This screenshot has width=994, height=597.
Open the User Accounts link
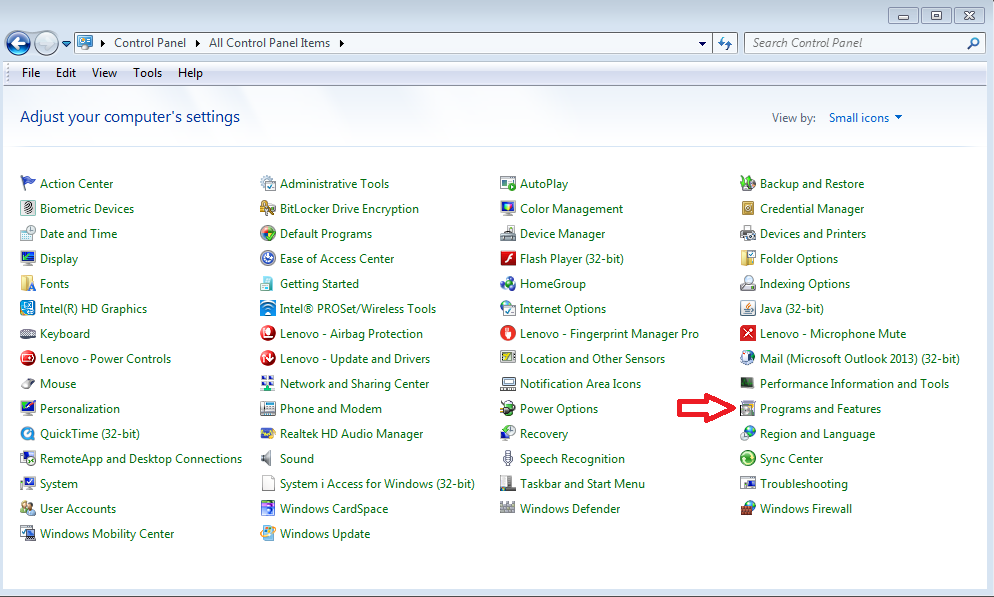[78, 509]
